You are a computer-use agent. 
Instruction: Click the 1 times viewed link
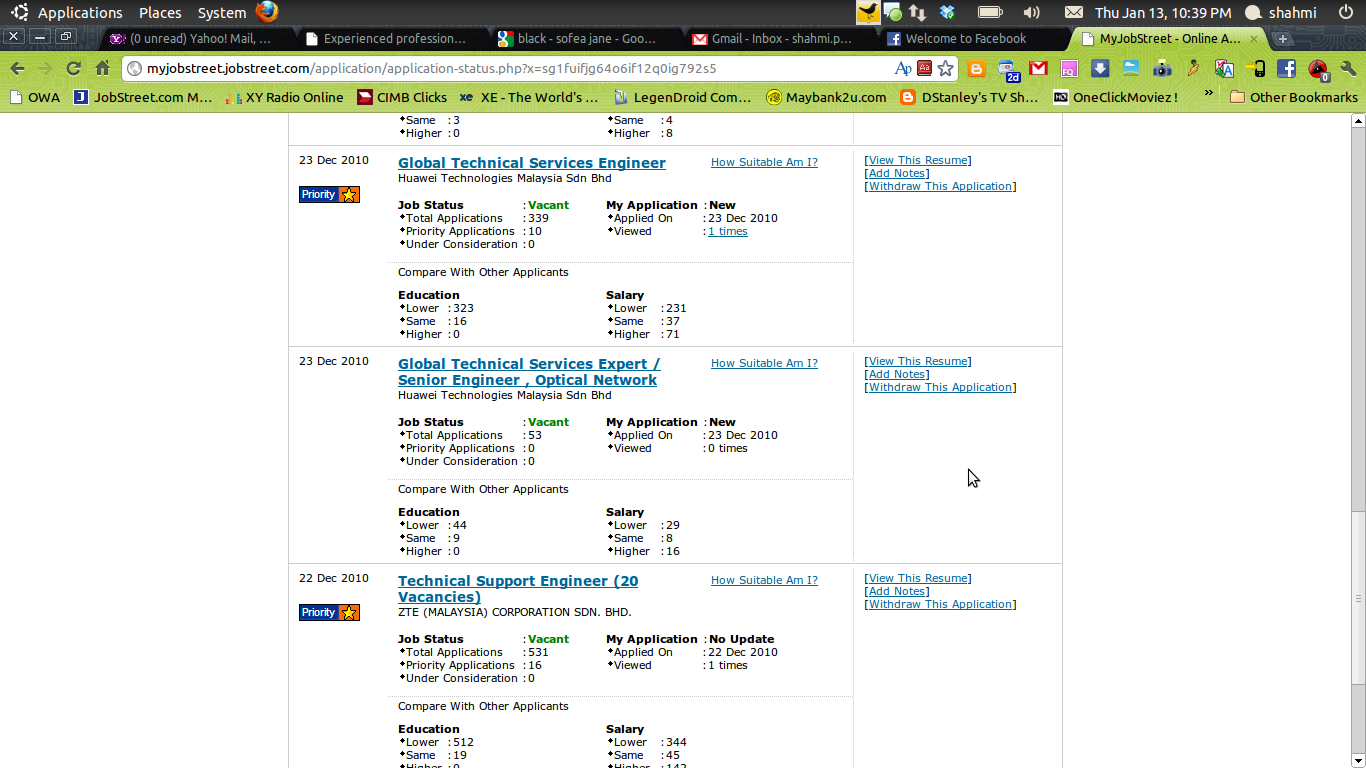(x=728, y=231)
